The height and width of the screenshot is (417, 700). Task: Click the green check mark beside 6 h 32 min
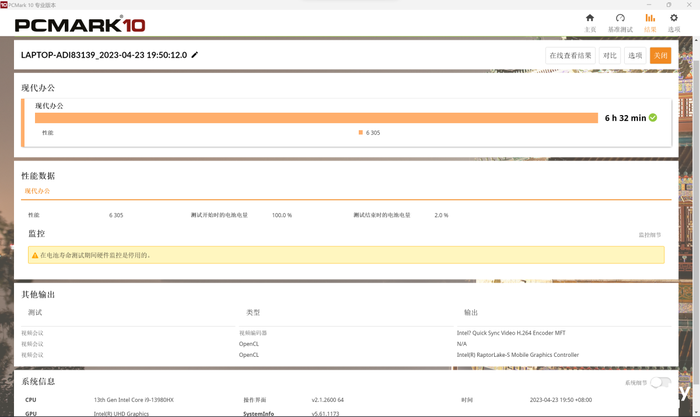click(653, 117)
